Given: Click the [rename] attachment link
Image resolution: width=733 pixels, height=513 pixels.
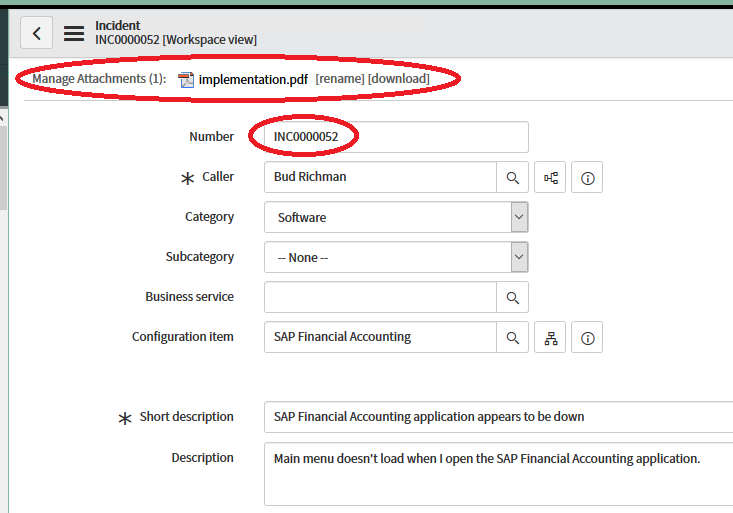Looking at the screenshot, I should tap(340, 79).
